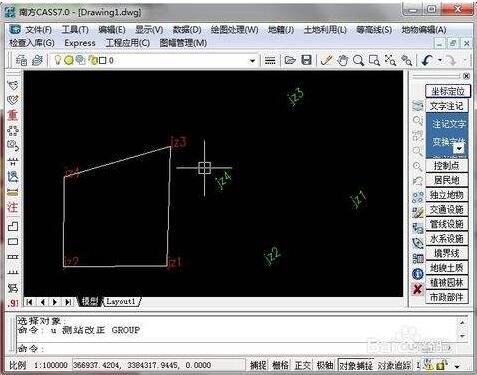Open file with folder toolbar icon
The image size is (477, 375).
(x=290, y=60)
